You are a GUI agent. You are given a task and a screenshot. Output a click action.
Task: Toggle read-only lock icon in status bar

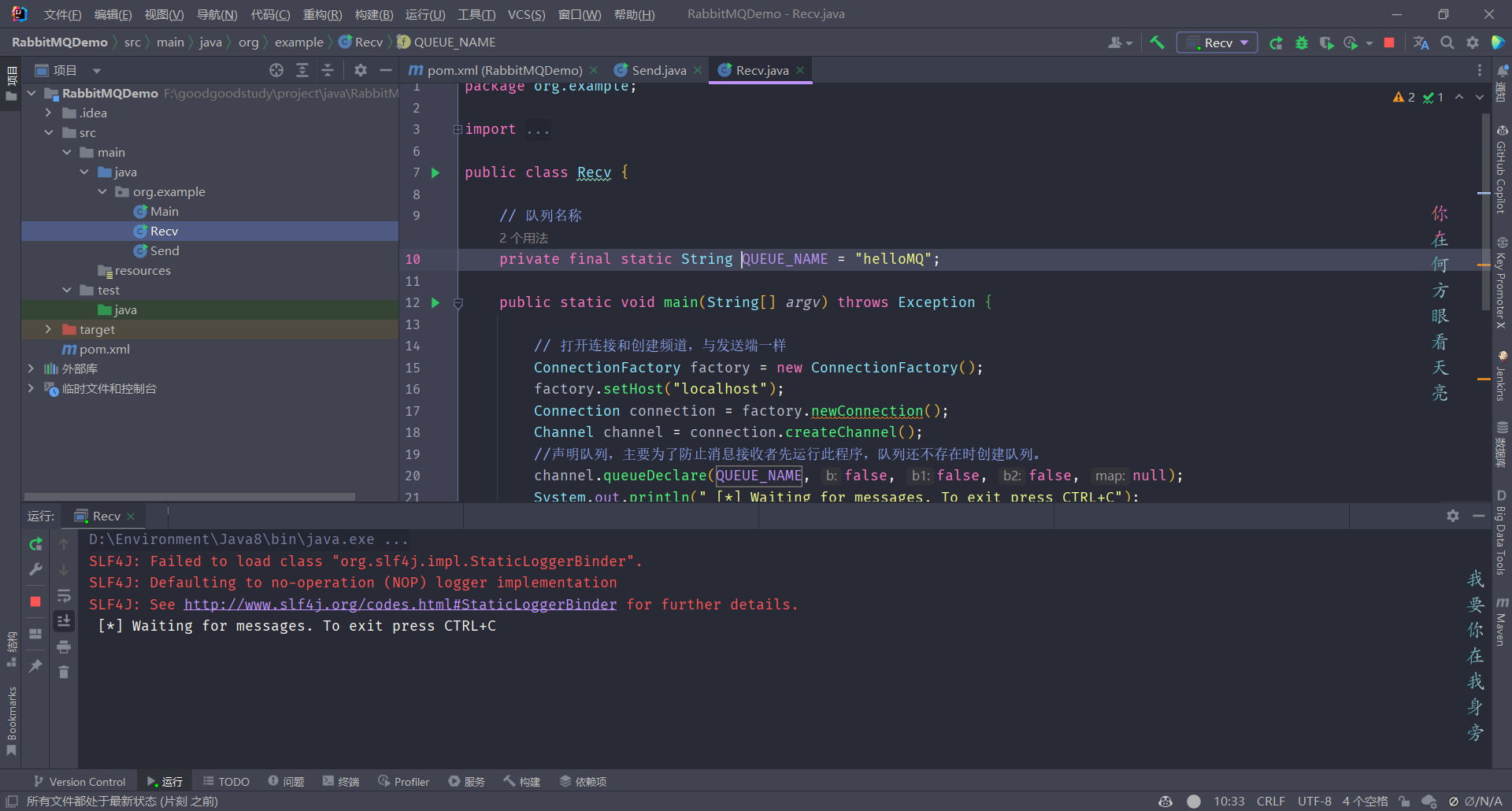[1404, 801]
